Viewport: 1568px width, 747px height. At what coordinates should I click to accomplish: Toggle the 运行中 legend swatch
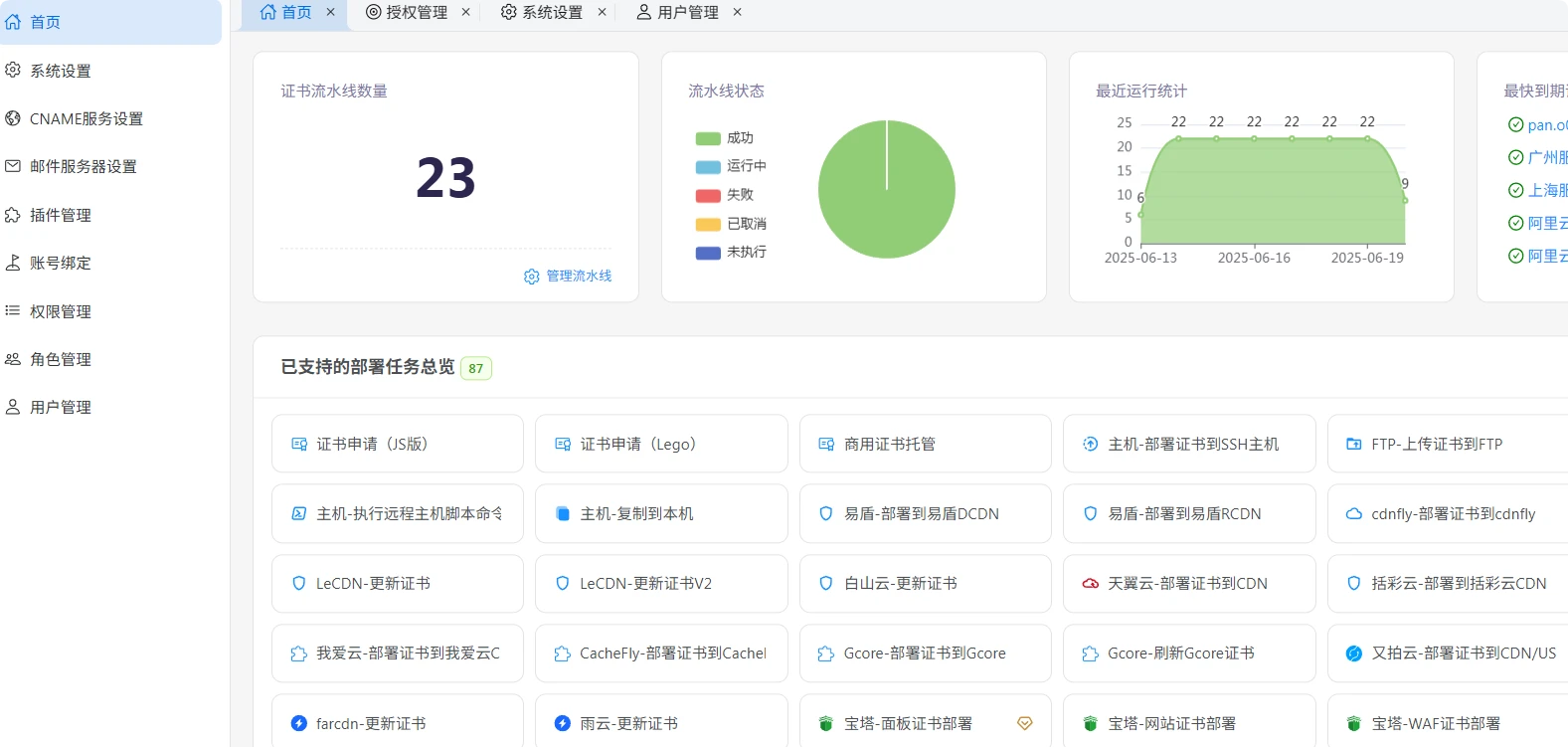click(x=708, y=167)
